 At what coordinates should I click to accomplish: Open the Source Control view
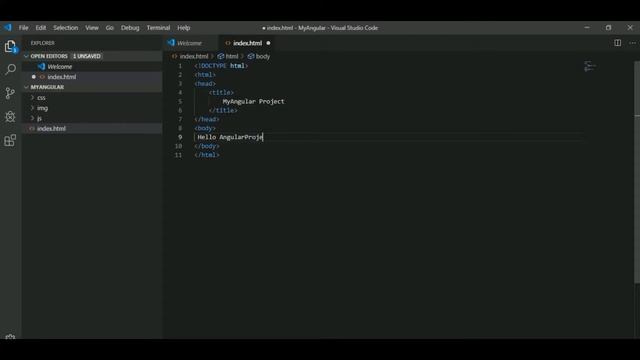coord(10,93)
